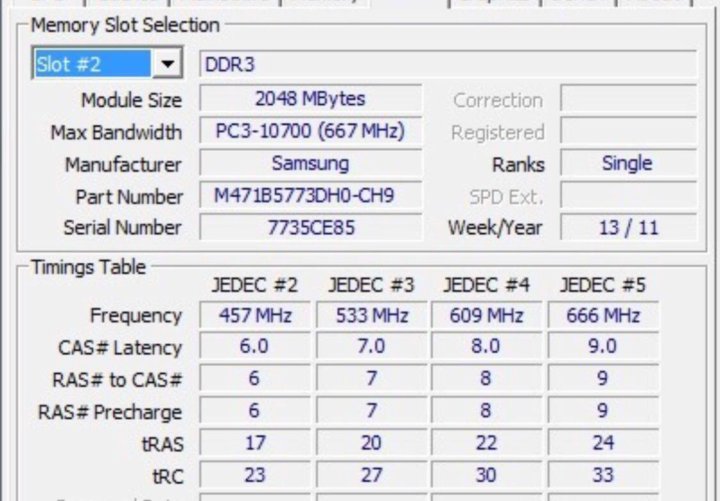Click the 666 MHz frequency cell

(x=603, y=315)
